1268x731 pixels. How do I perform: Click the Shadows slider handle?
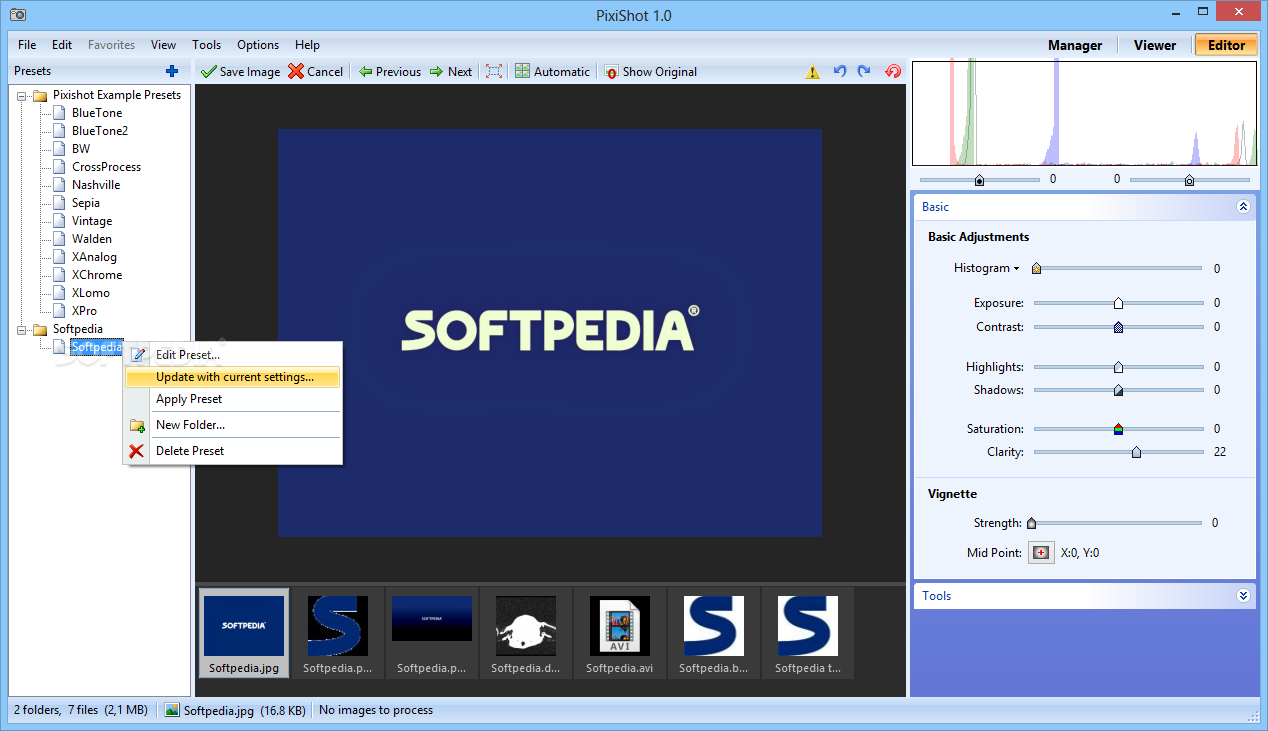[x=1118, y=390]
